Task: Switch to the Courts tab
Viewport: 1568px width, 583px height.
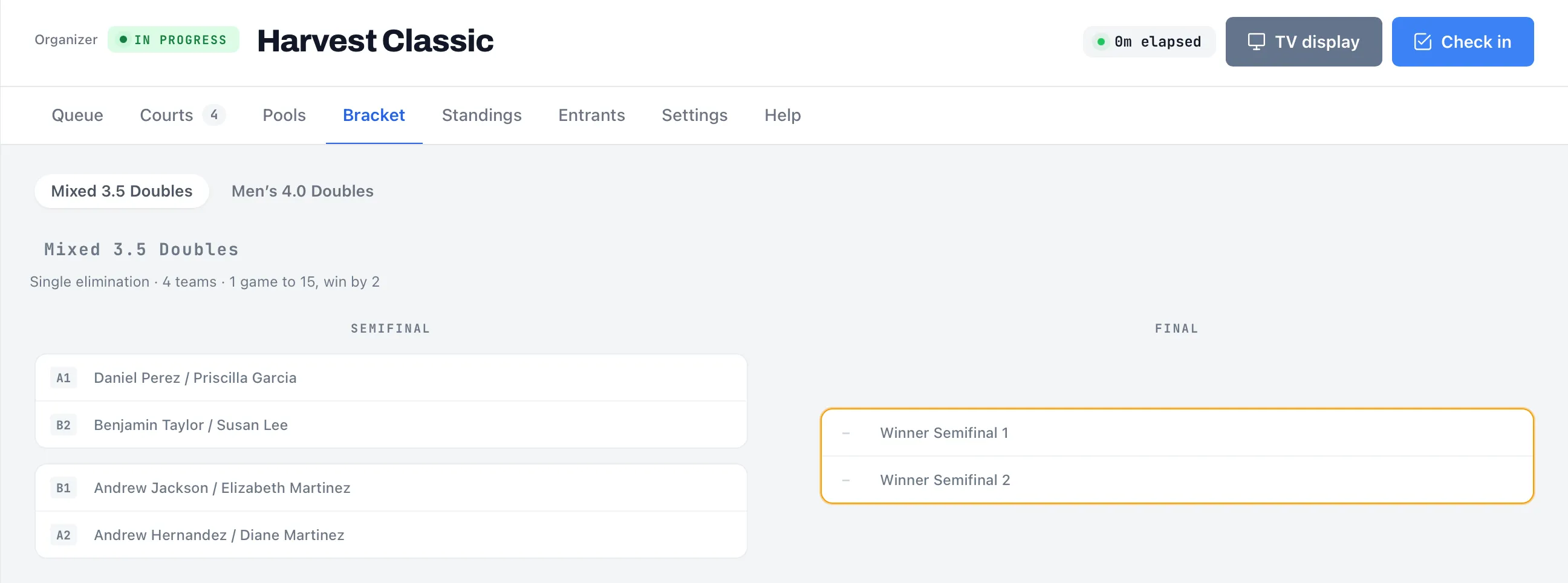Action: pos(183,115)
